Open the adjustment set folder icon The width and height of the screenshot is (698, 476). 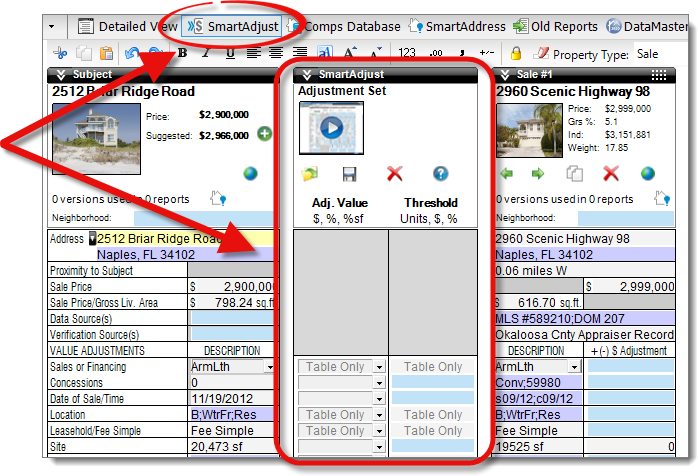(x=309, y=174)
